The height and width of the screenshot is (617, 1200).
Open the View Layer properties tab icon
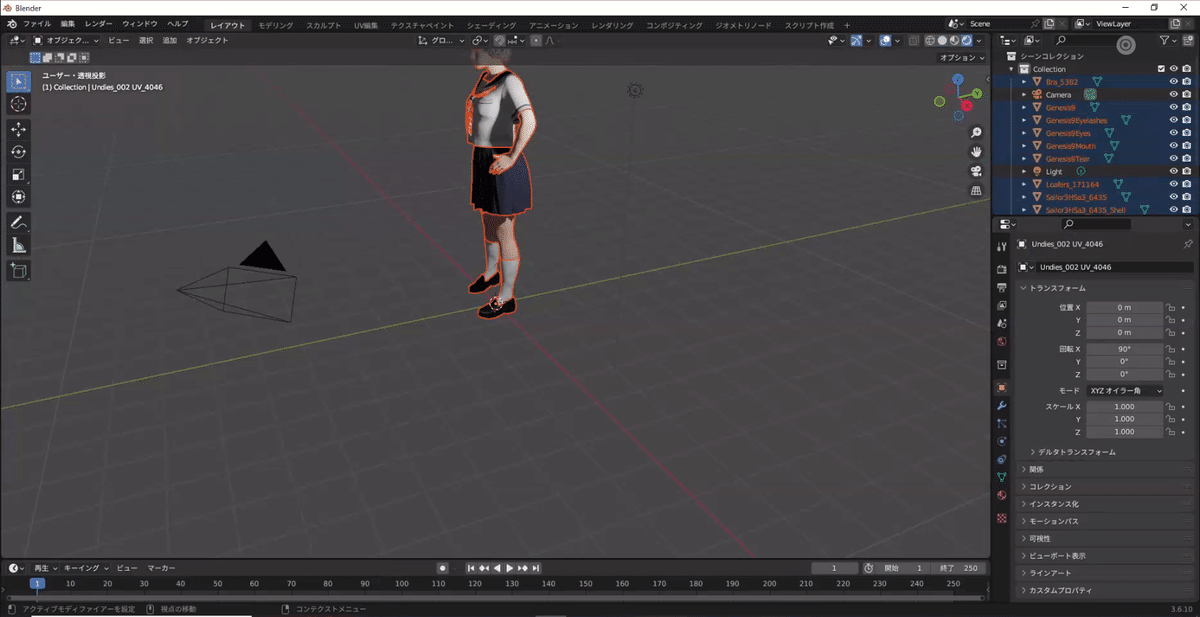1001,306
